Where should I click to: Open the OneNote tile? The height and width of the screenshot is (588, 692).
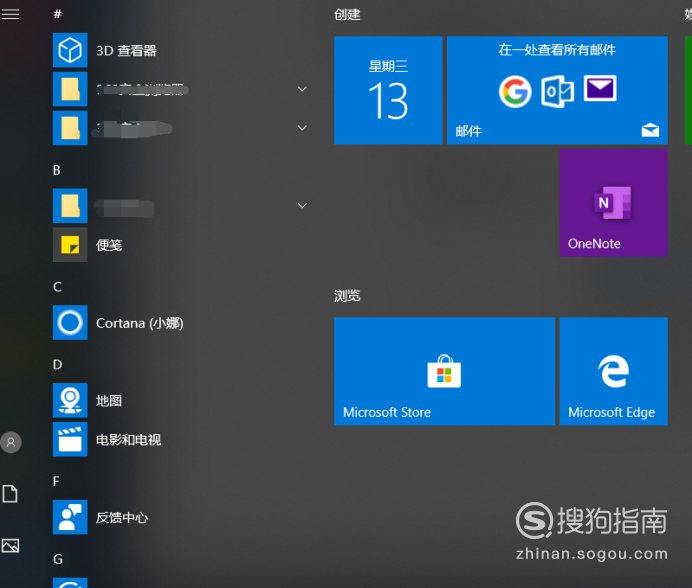pos(613,203)
